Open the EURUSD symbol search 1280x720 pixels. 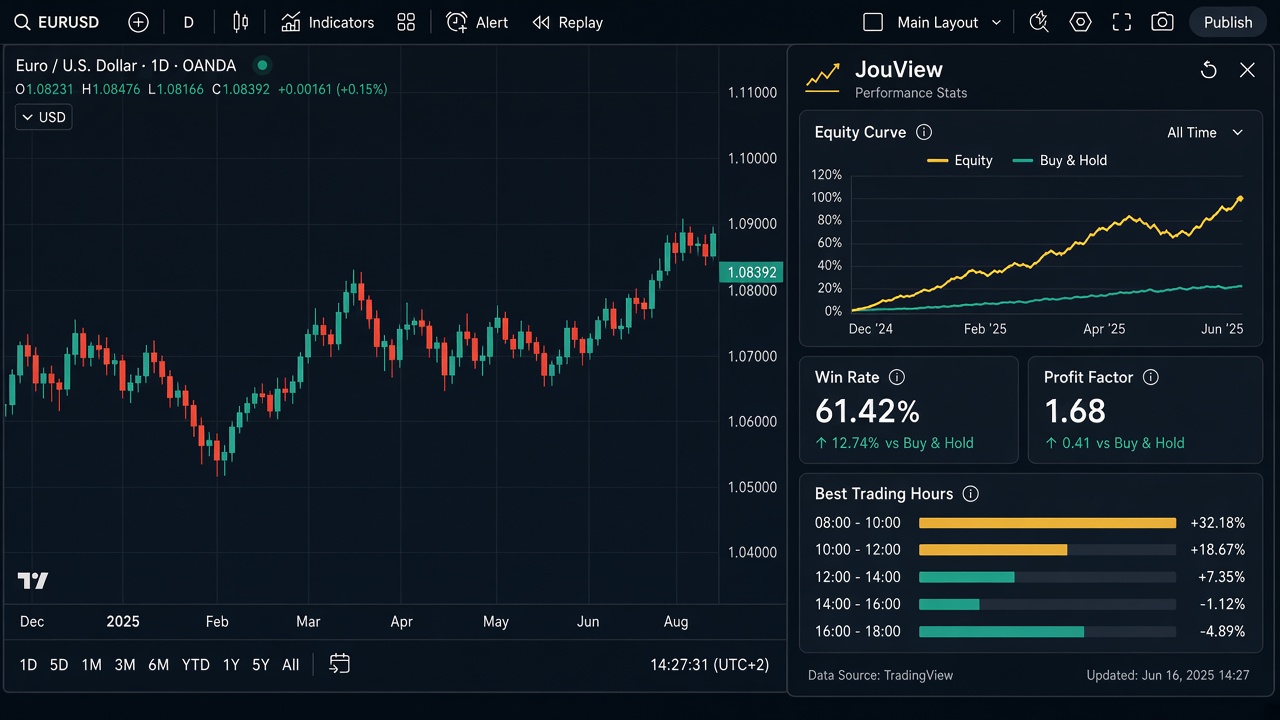point(57,22)
